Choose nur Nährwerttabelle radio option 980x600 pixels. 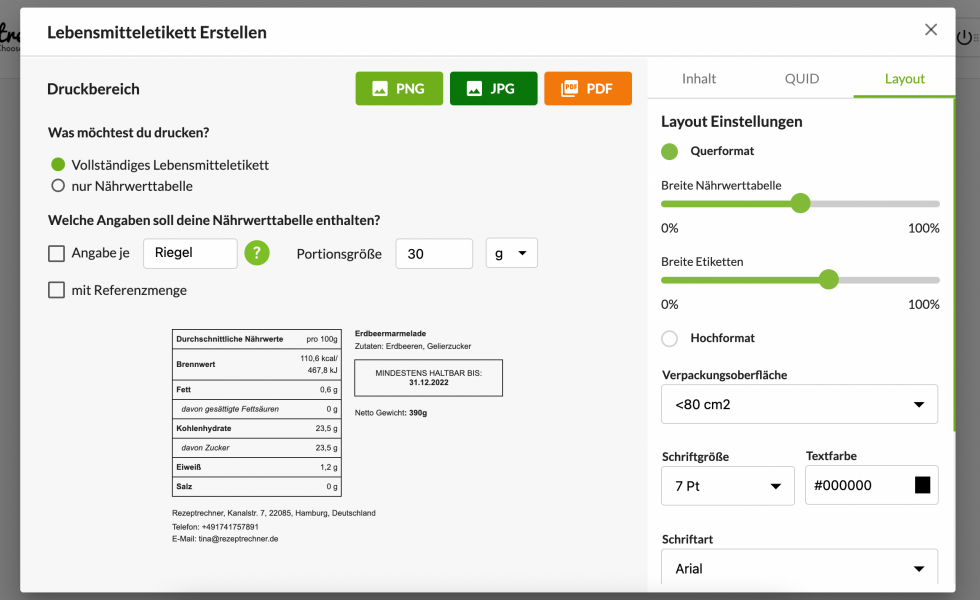[x=58, y=186]
